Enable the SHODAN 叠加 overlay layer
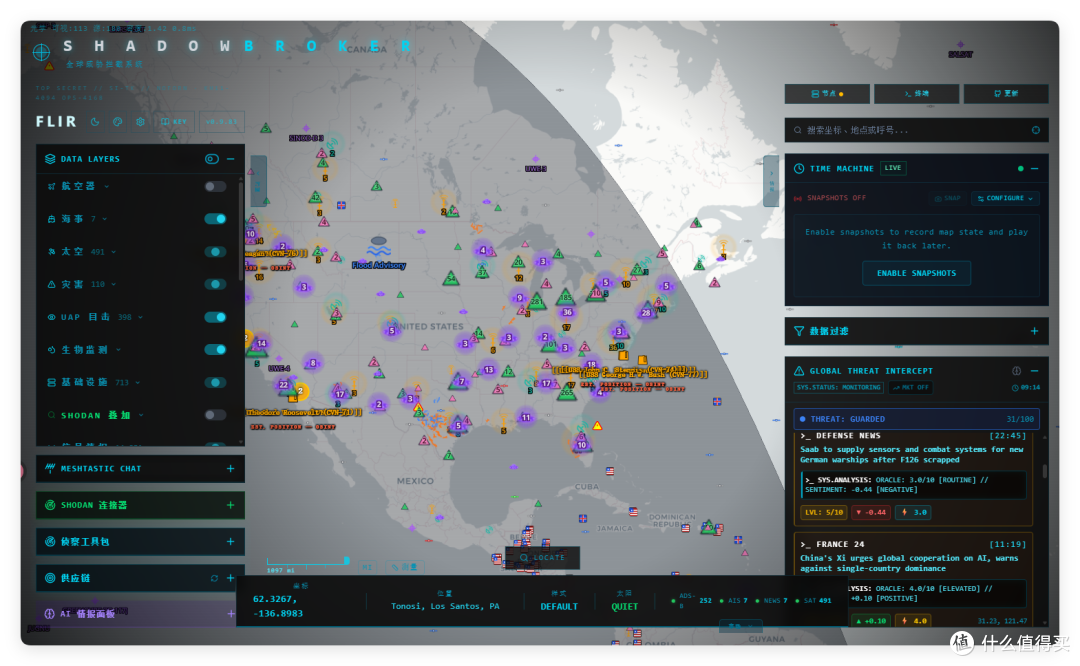The width and height of the screenshot is (1080, 666). click(x=215, y=415)
